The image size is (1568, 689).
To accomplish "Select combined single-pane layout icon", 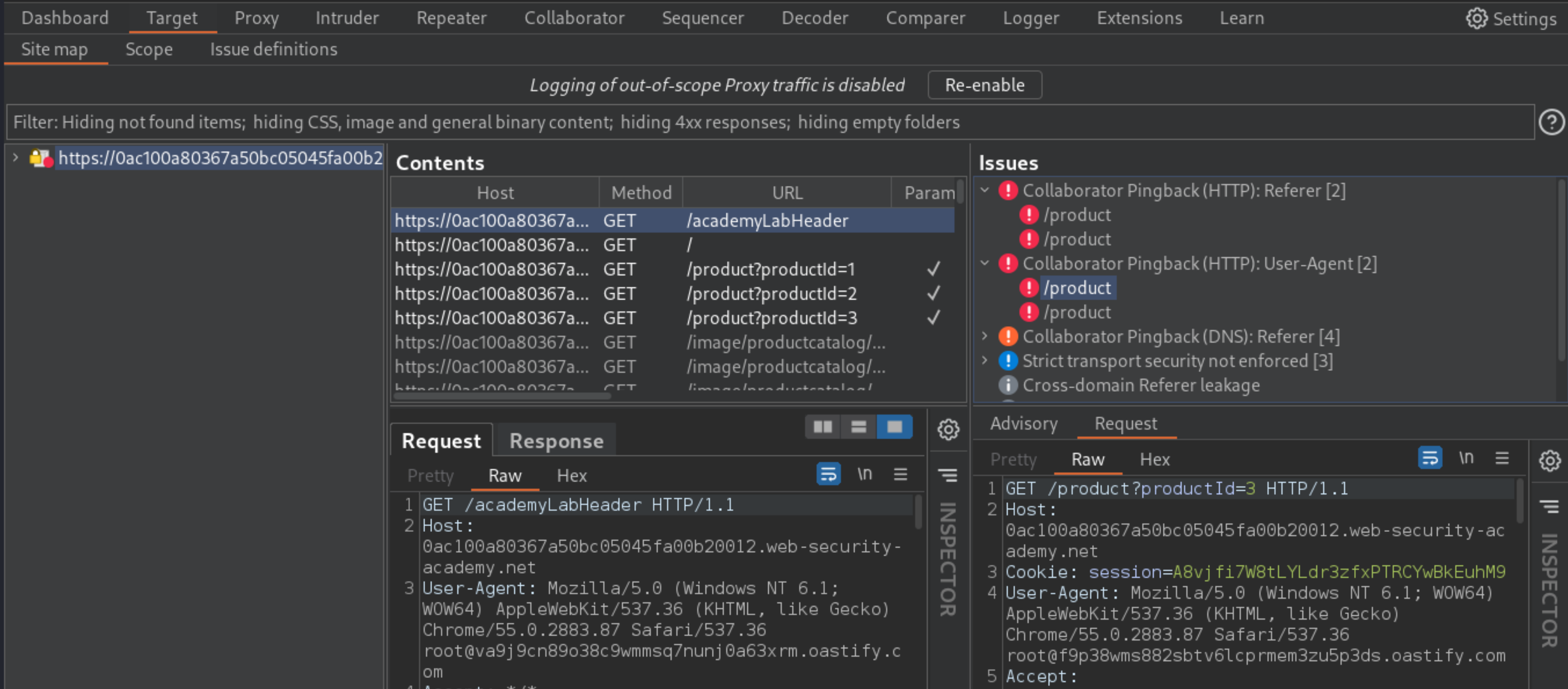I will pyautogui.click(x=894, y=427).
